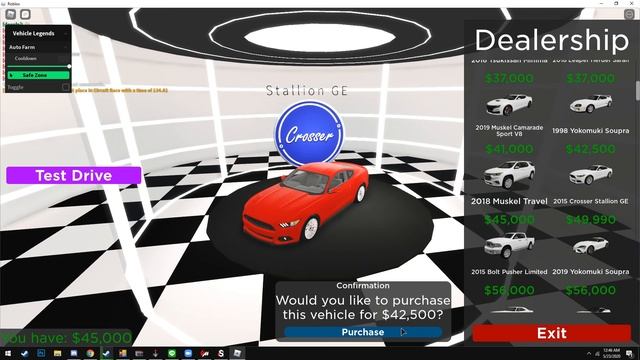Image resolution: width=640 pixels, height=360 pixels.
Task: Open the Zoom taskbar icon
Action: coord(188,353)
